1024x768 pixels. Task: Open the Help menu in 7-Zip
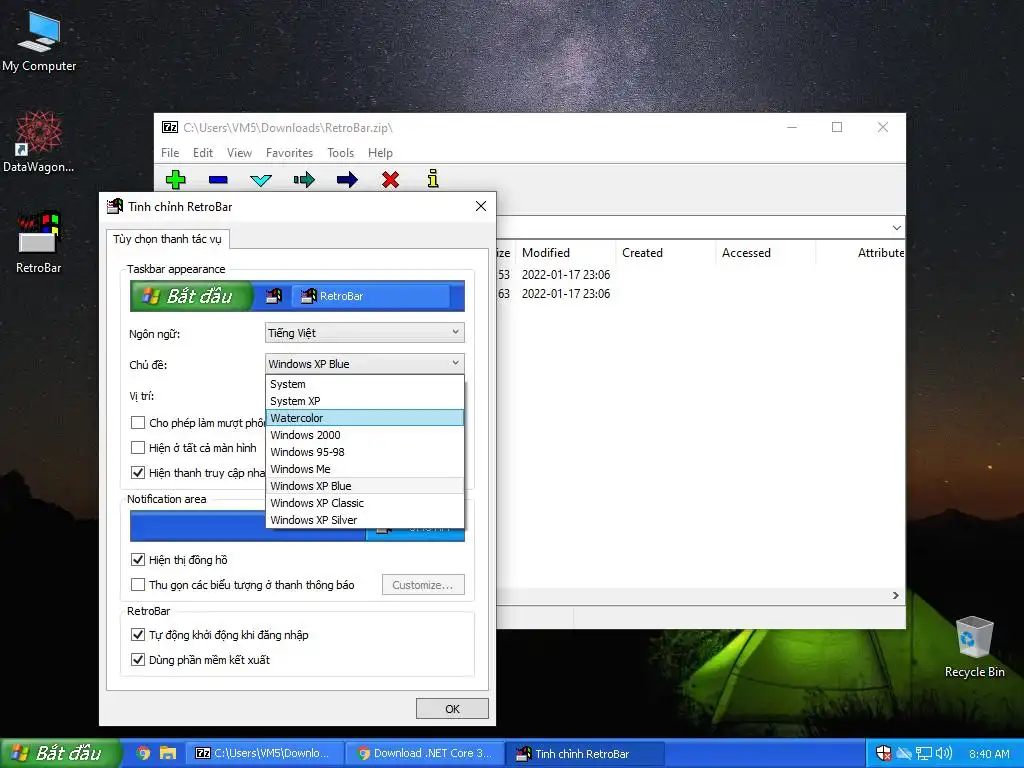pyautogui.click(x=380, y=153)
